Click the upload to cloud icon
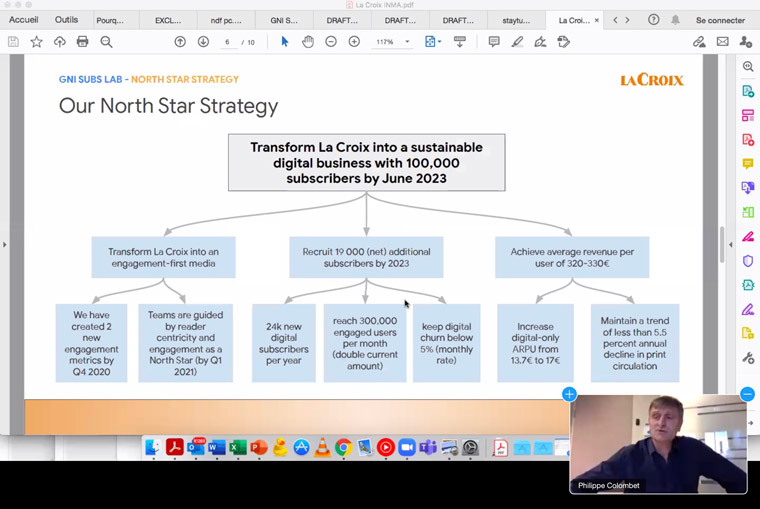 [60, 42]
